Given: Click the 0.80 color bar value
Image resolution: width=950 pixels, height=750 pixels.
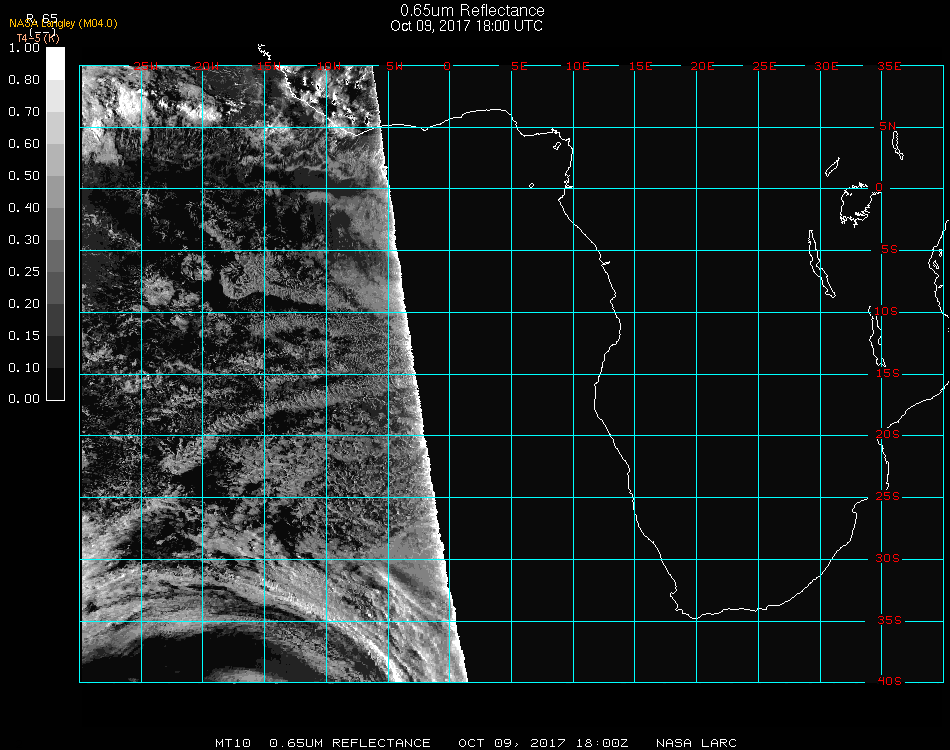Looking at the screenshot, I should 24,80.
